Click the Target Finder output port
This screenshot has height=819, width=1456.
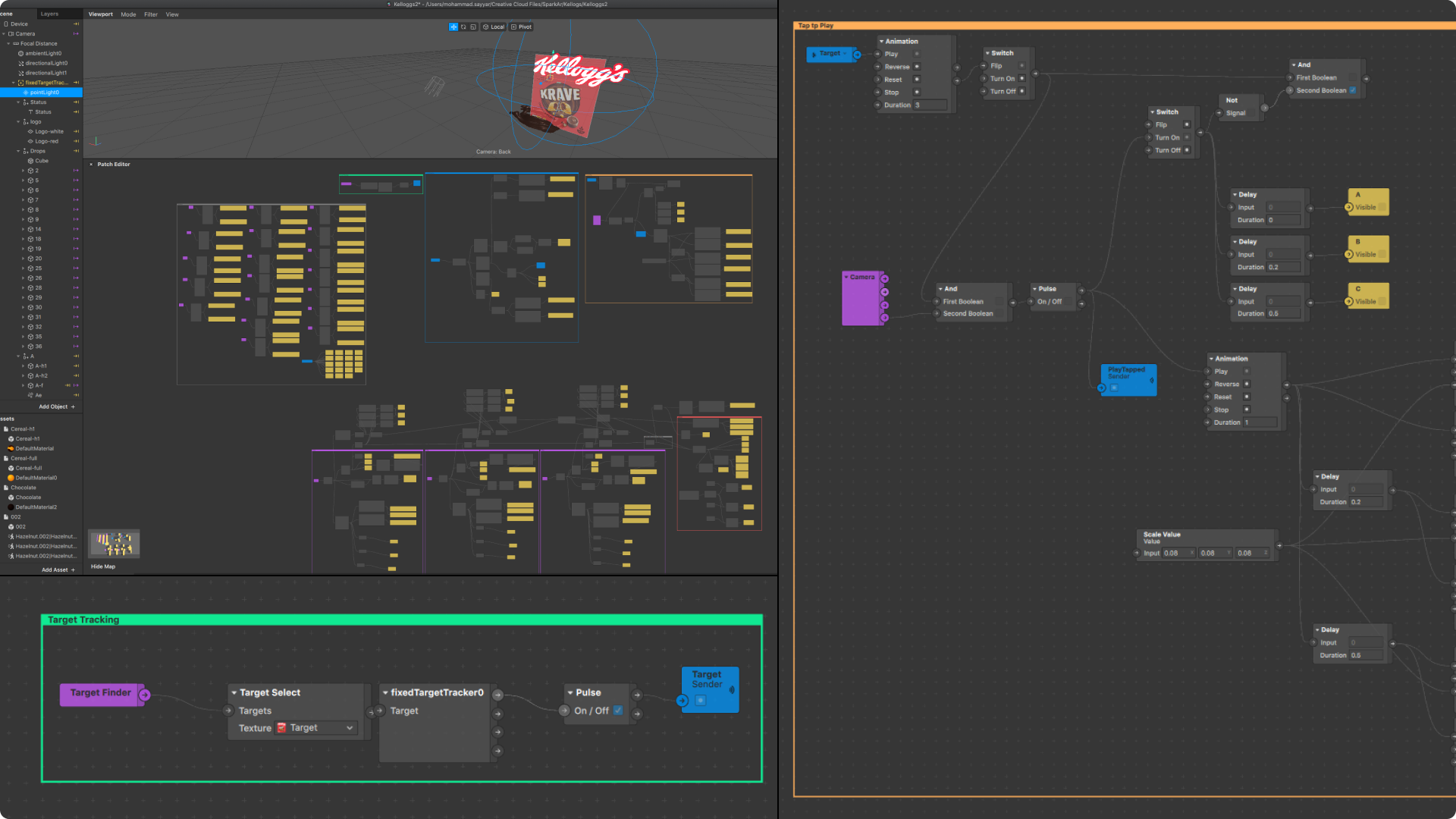(144, 695)
